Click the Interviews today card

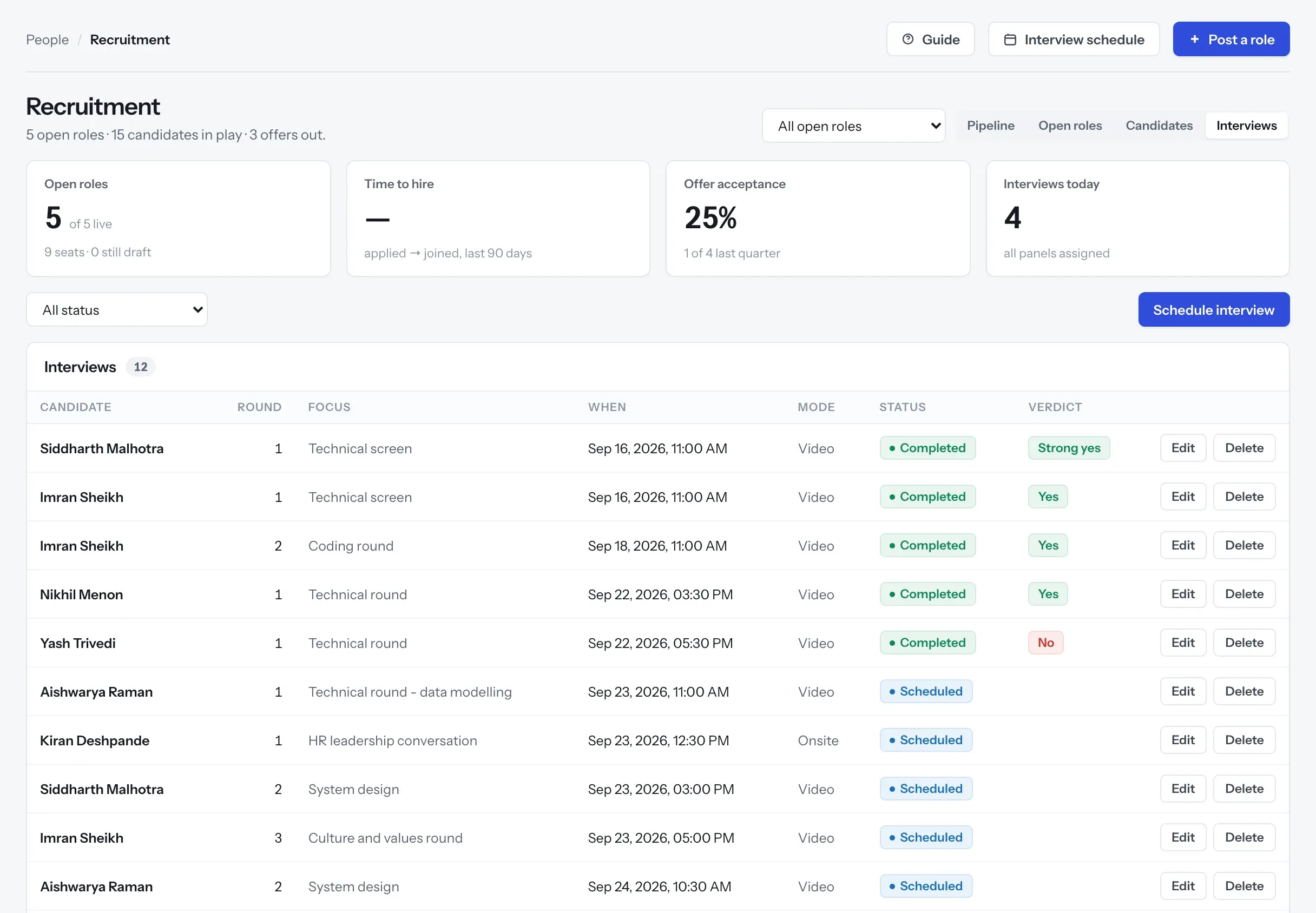(x=1137, y=219)
